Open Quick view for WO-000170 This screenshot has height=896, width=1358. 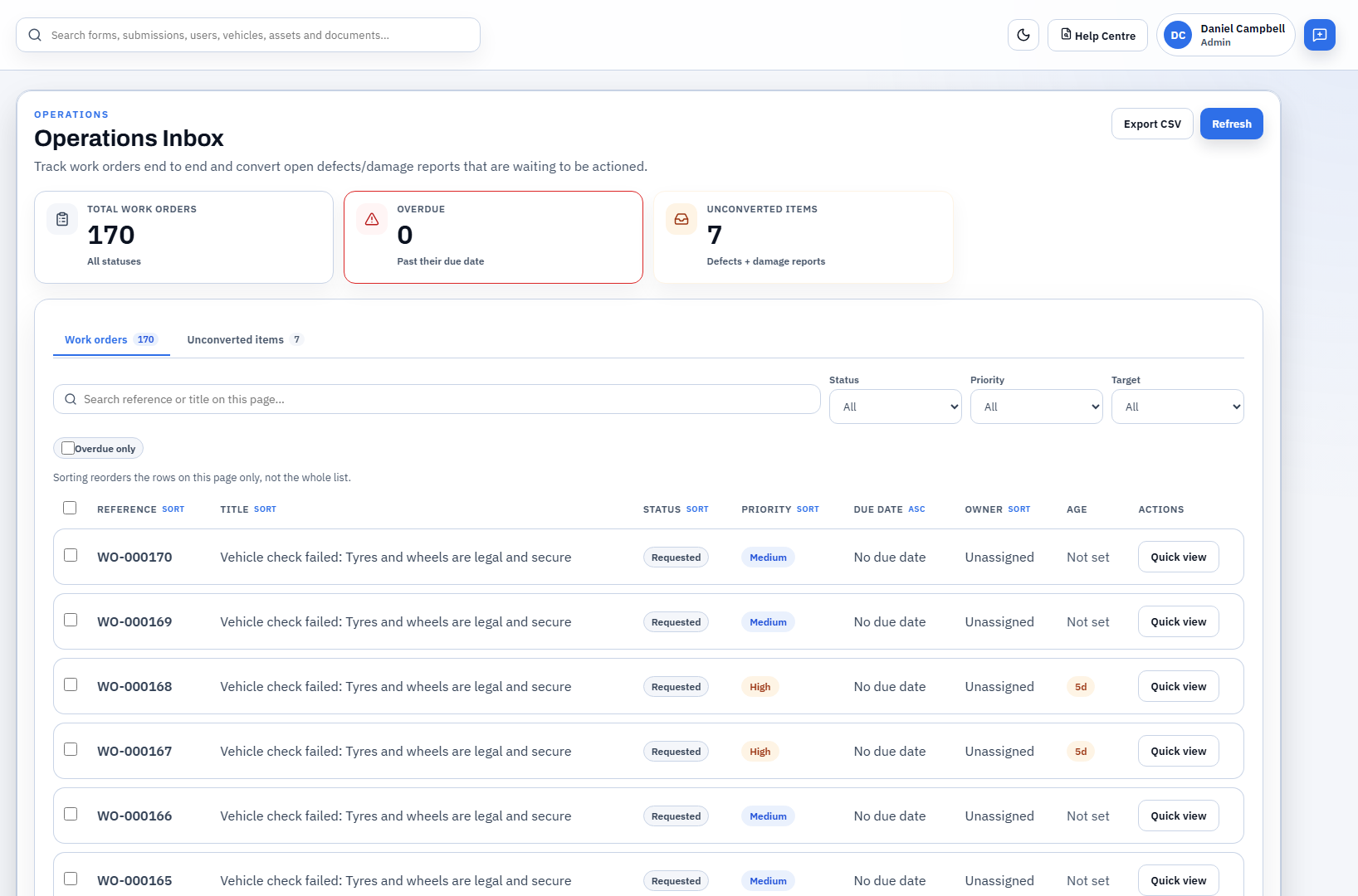[1178, 557]
